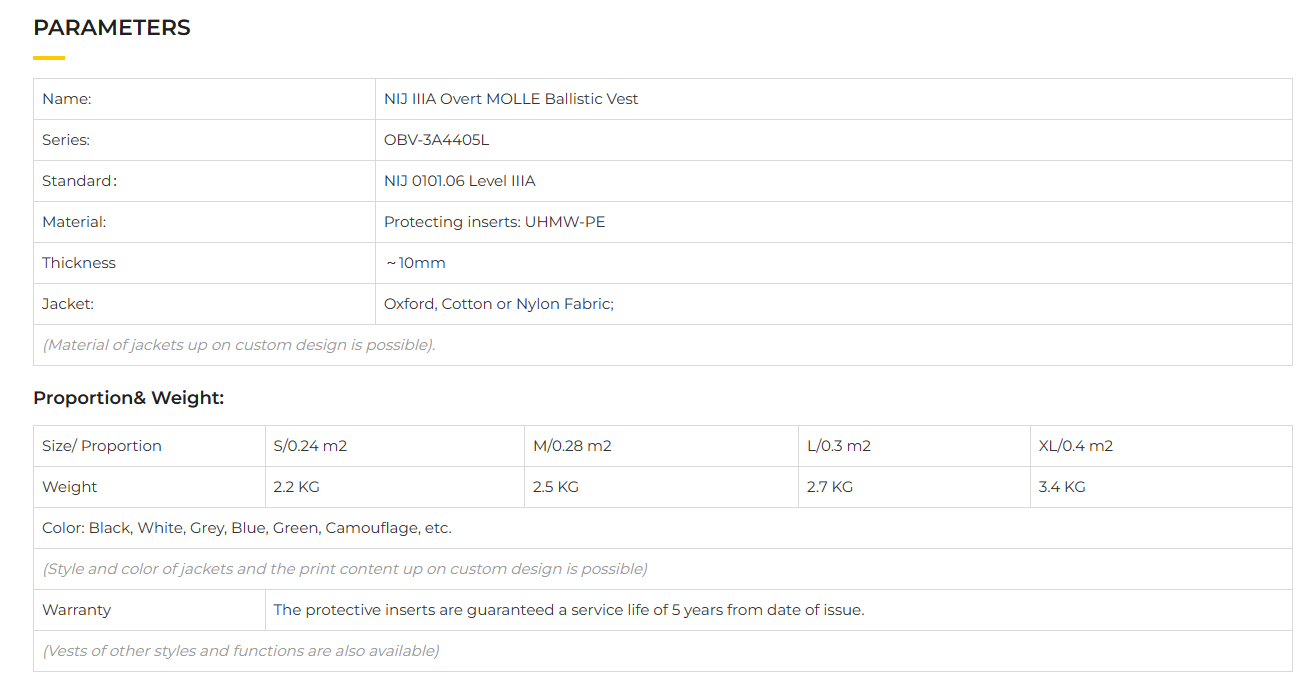Click the PARAMETERS heading
The width and height of the screenshot is (1304, 685).
(x=112, y=28)
